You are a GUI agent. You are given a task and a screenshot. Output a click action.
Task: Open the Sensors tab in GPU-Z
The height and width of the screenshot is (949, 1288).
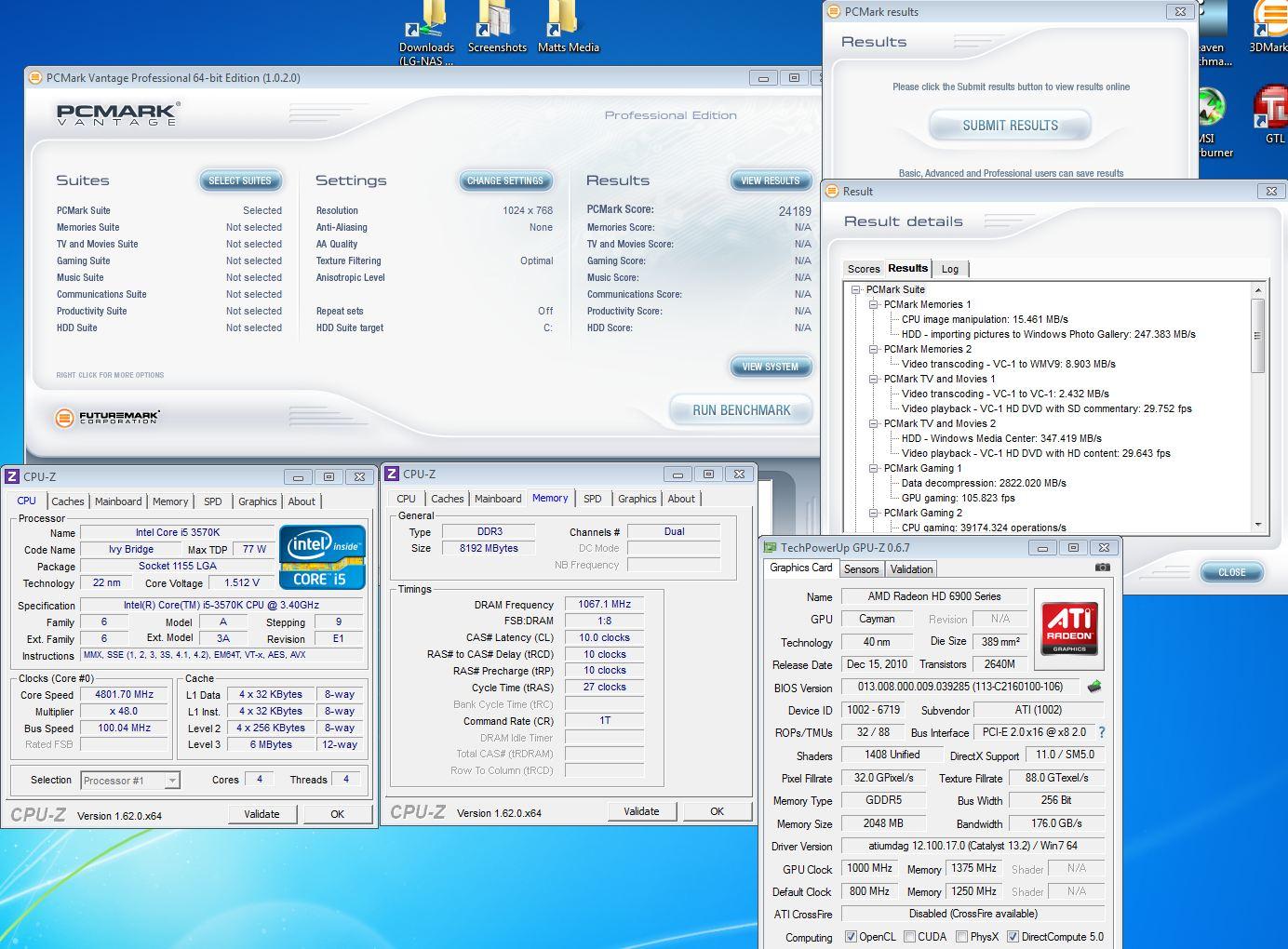(861, 569)
